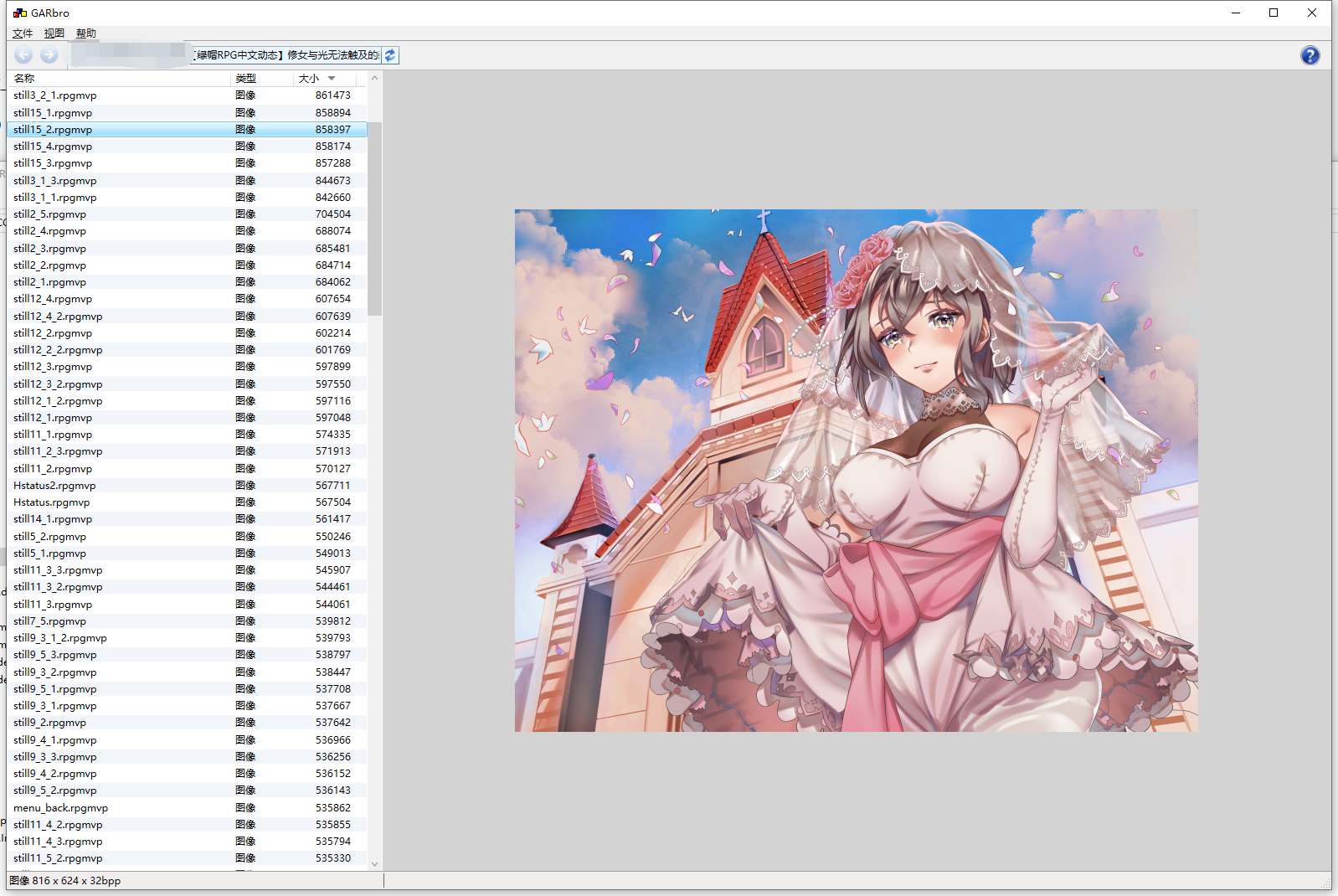Viewport: 1338px width, 896px height.
Task: Select file still2_5.rpgmvp
Action: [x=187, y=214]
